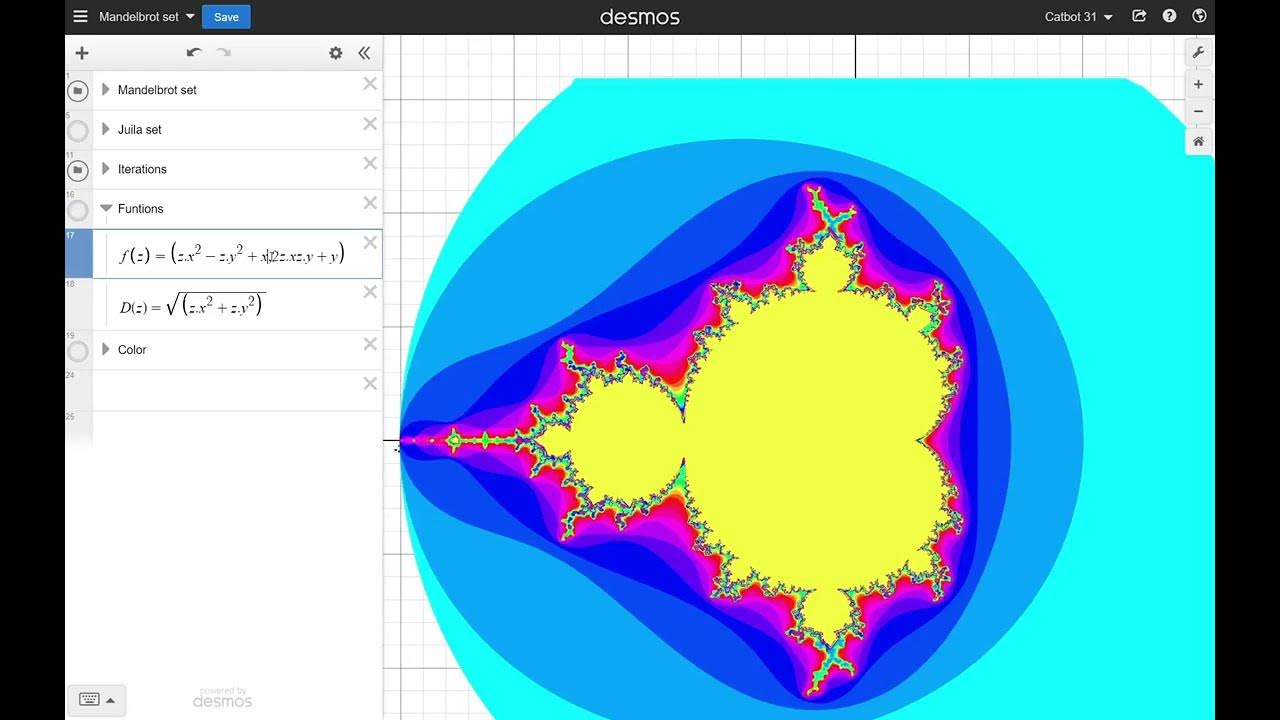Toggle visibility of Color folder
This screenshot has width=1280, height=720.
78,351
